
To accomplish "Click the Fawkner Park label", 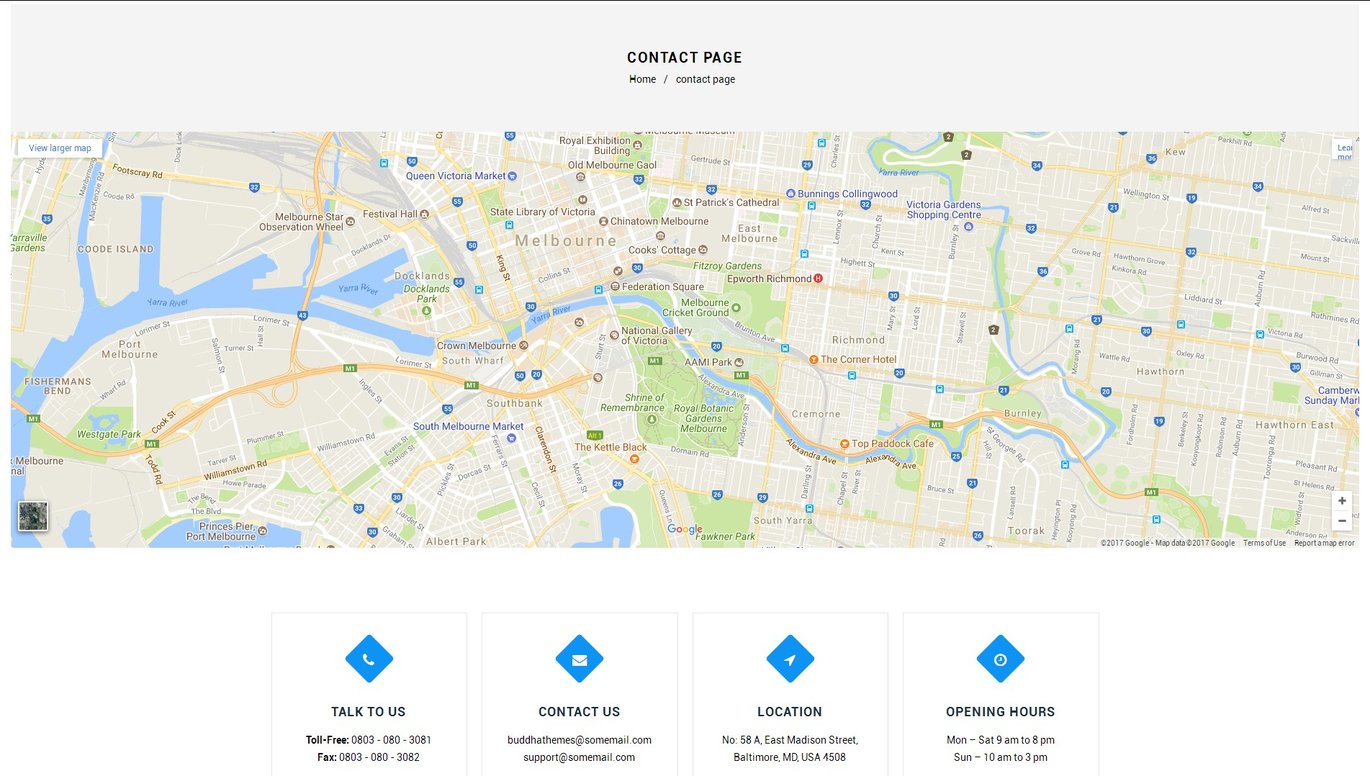I will [727, 536].
